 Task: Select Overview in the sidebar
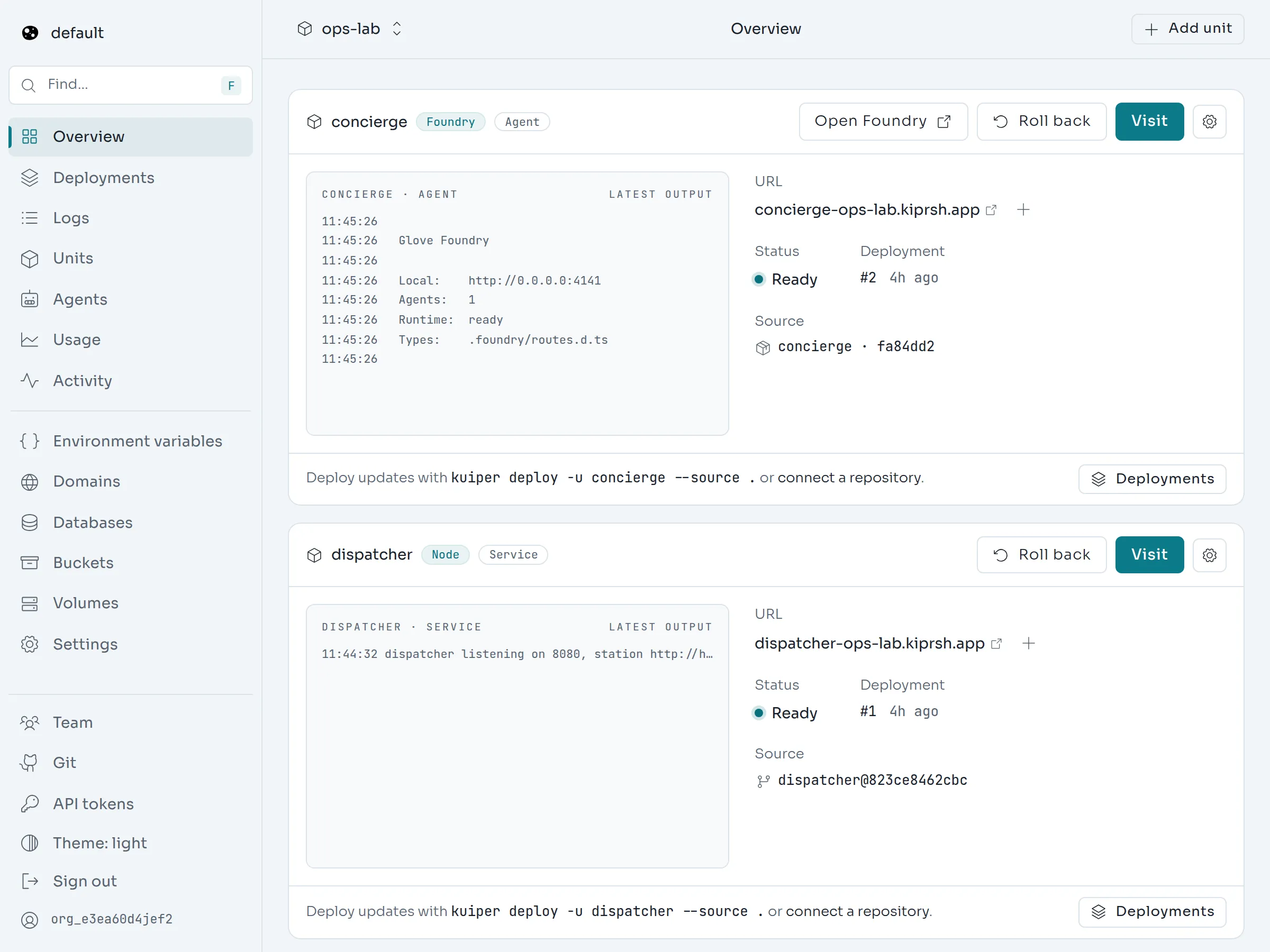click(x=131, y=136)
